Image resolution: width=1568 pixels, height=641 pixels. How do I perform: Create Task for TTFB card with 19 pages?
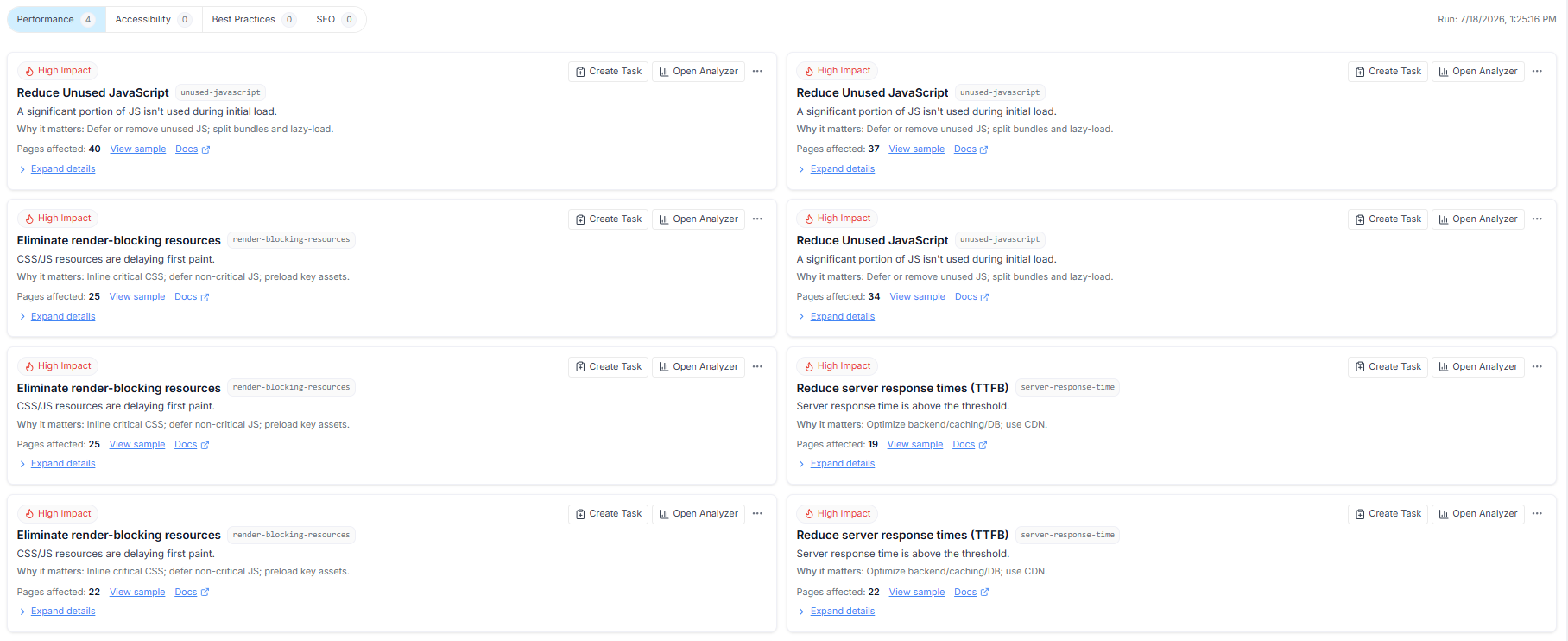1388,367
